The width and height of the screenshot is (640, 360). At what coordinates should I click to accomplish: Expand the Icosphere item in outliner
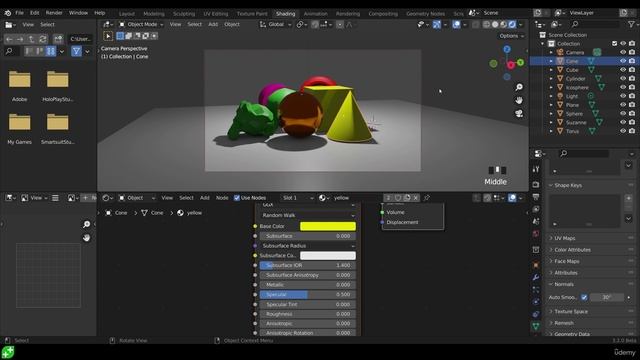coord(551,87)
